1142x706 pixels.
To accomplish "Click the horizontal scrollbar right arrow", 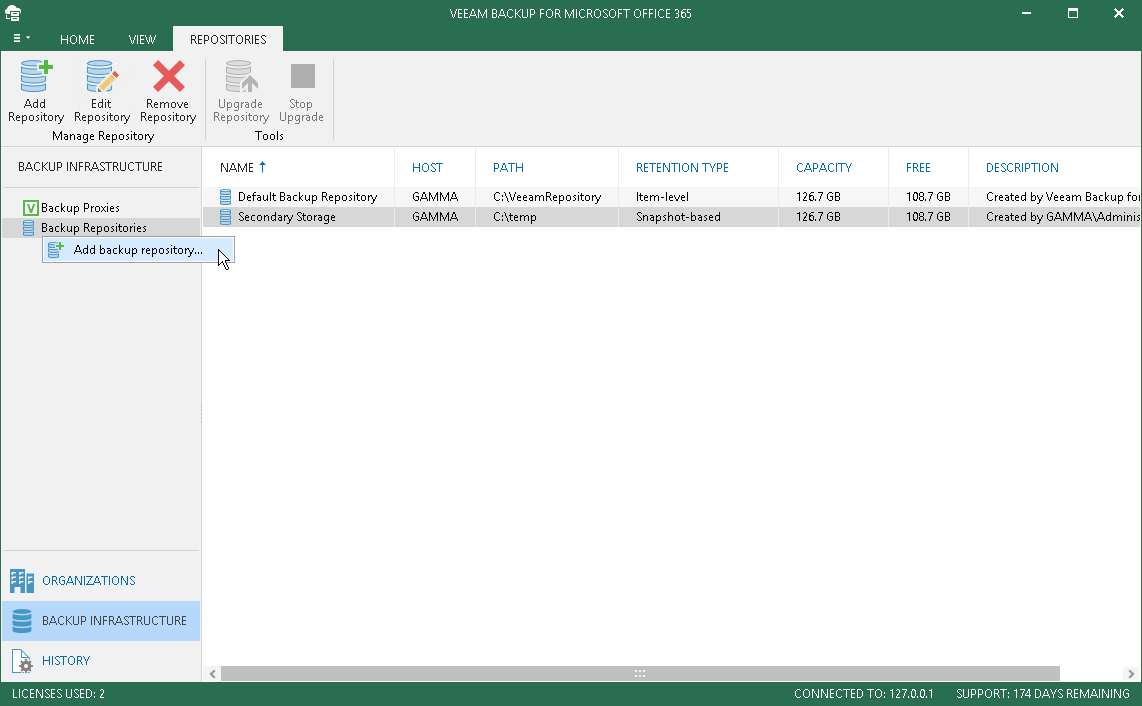I will coord(1131,674).
